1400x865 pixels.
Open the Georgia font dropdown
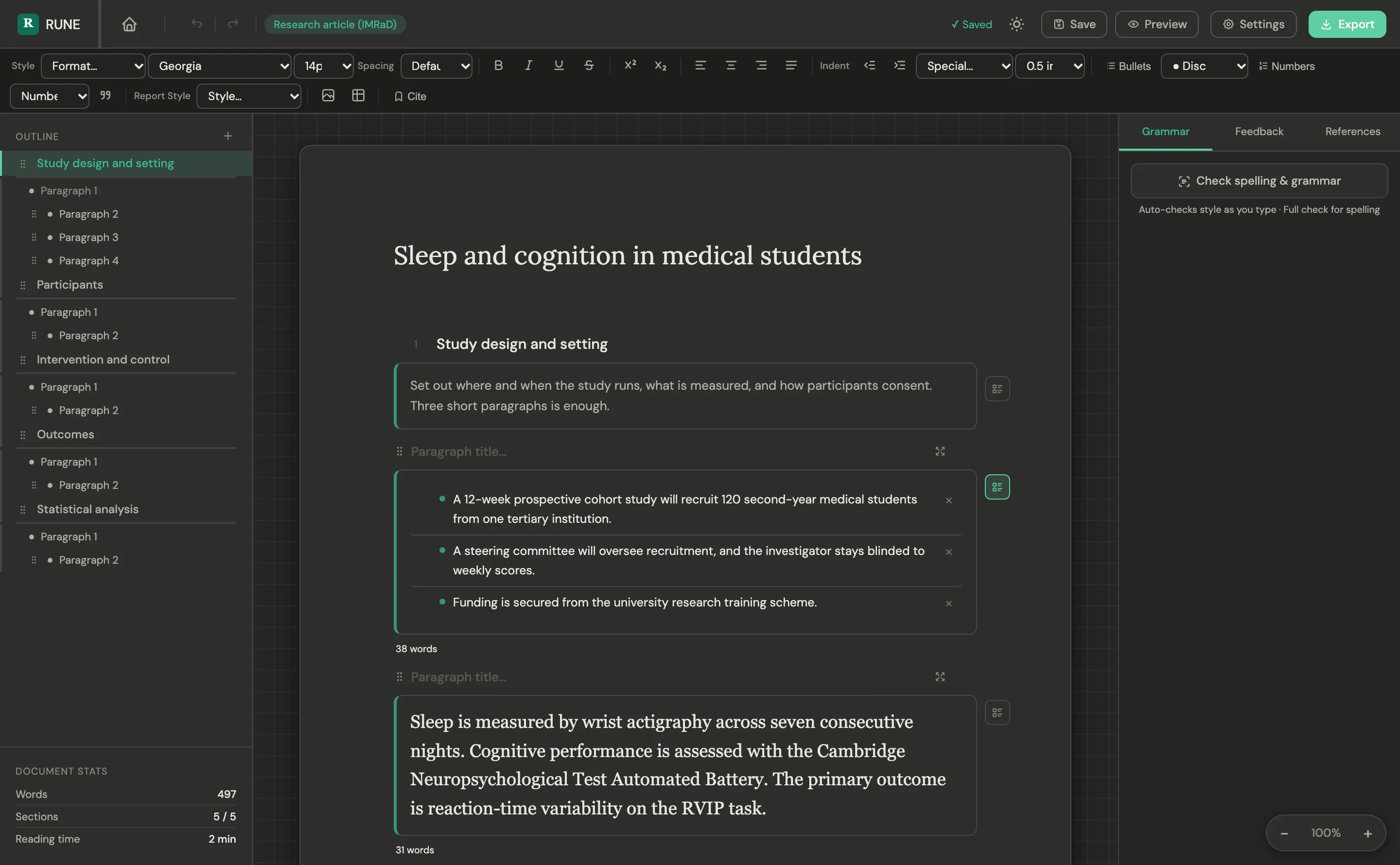tap(220, 66)
